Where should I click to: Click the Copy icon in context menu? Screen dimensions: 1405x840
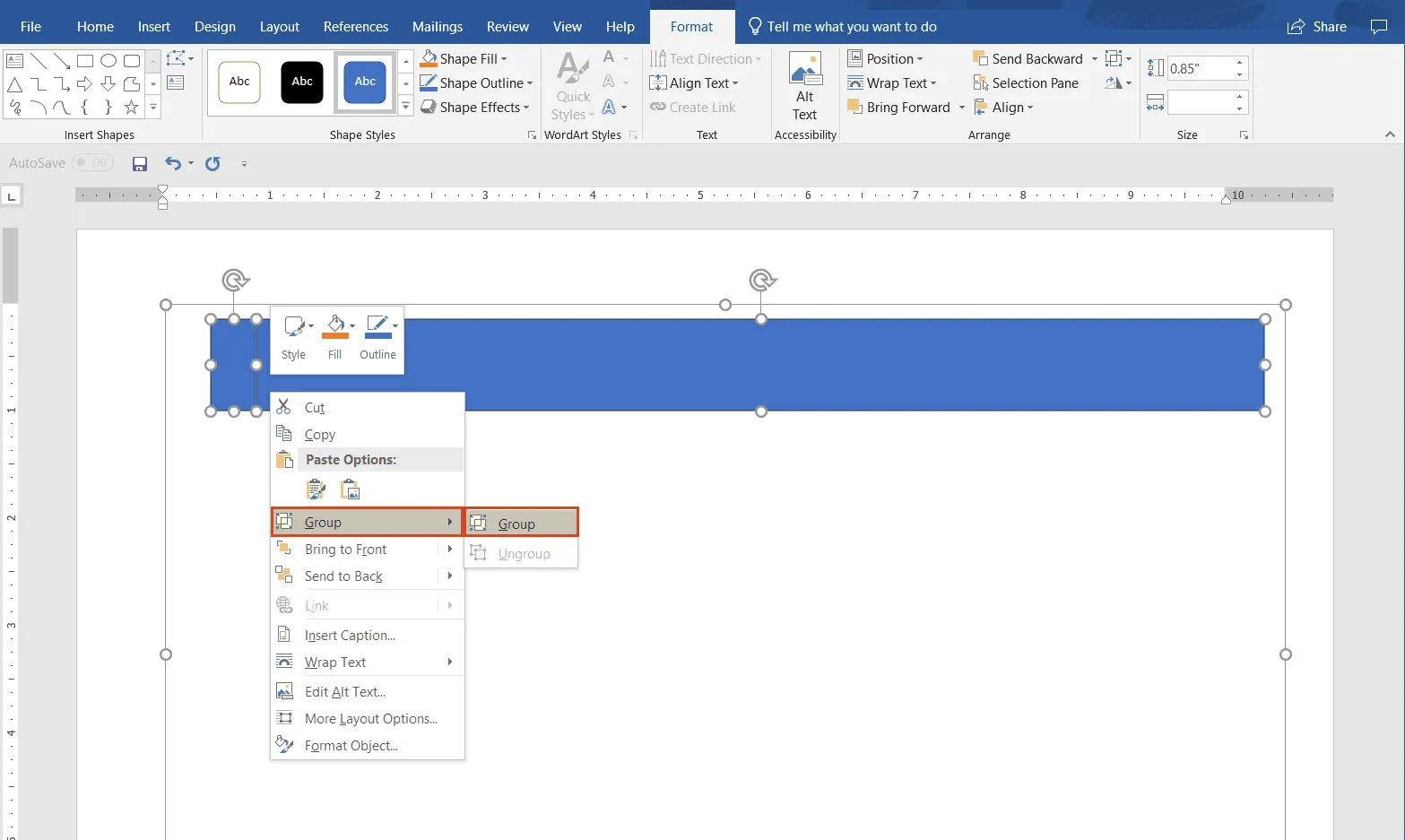[285, 434]
